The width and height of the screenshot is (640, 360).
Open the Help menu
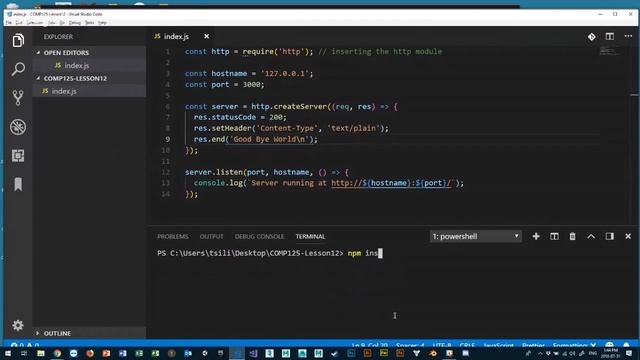(102, 23)
